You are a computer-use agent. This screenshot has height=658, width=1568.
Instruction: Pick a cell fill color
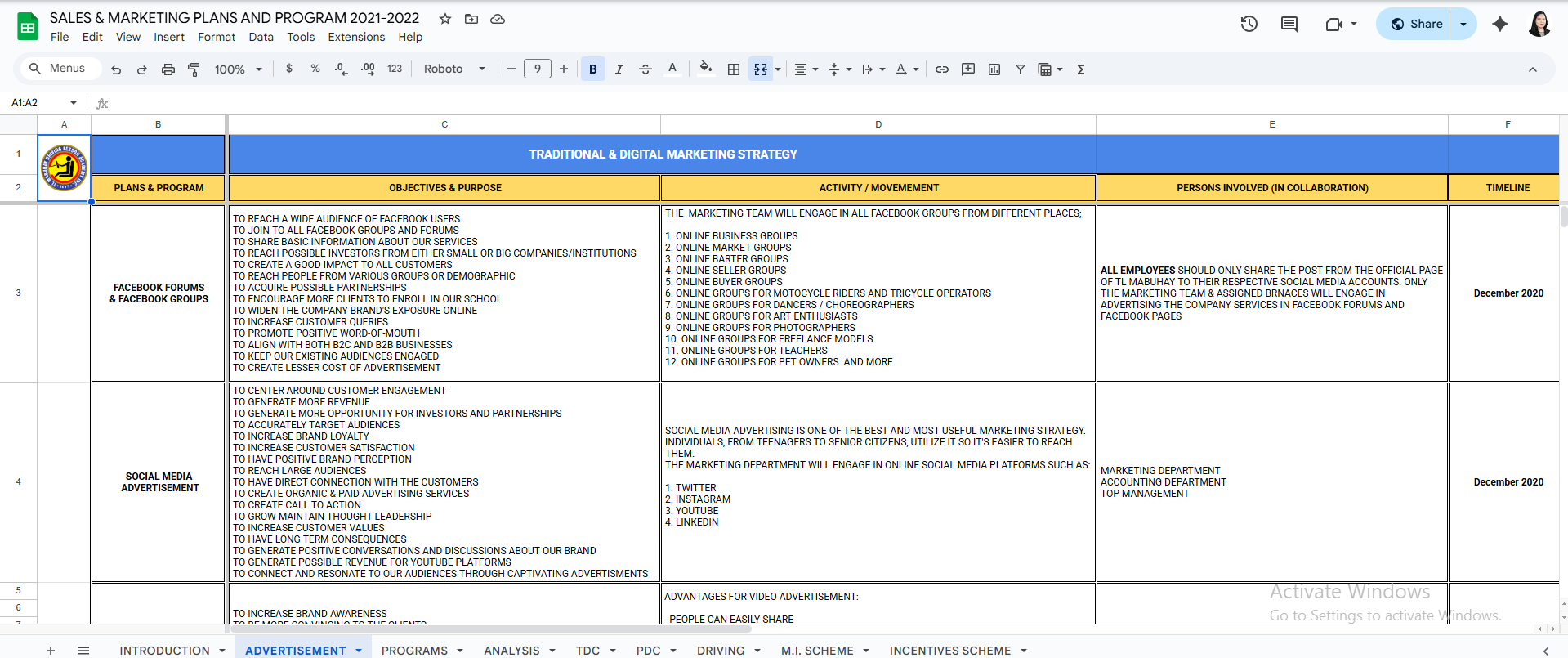click(705, 69)
